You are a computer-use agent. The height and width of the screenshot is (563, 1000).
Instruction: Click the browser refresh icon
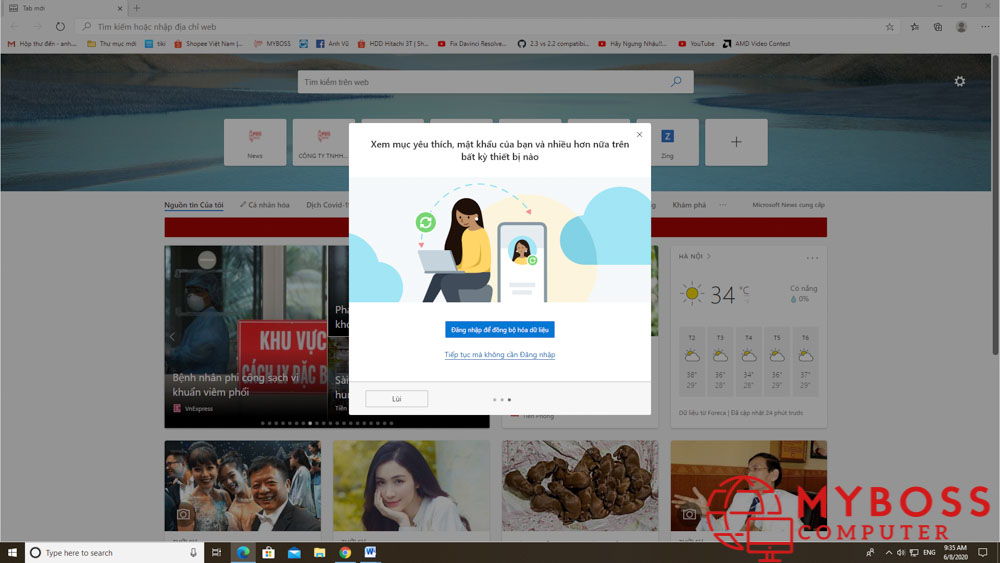(61, 27)
